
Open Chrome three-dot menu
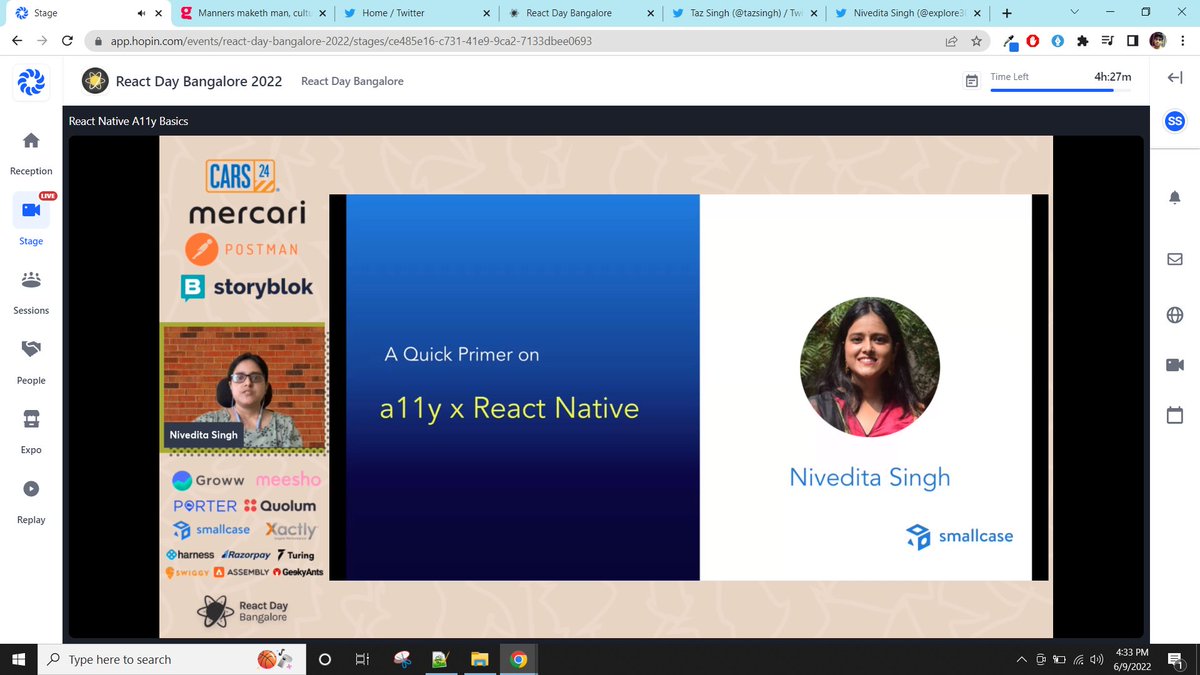click(x=1183, y=41)
